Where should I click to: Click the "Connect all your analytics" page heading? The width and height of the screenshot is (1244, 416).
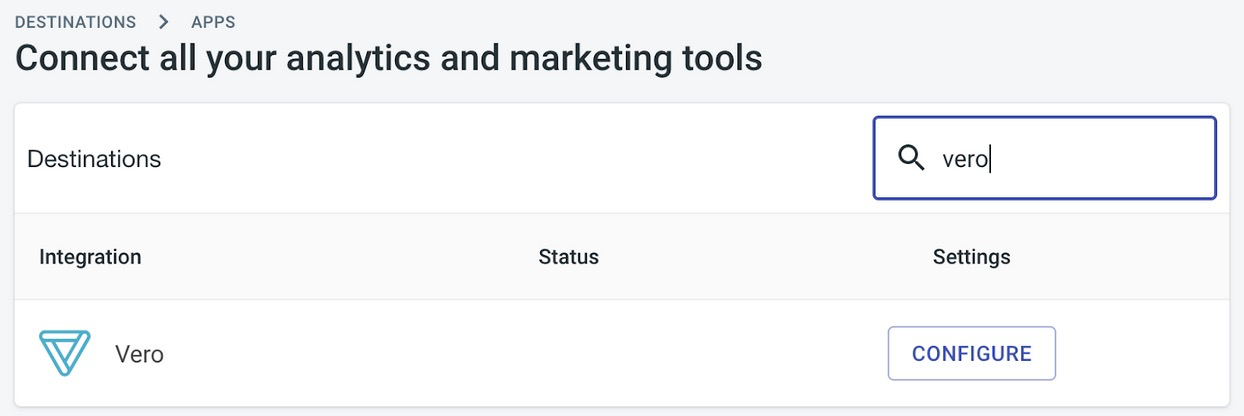pos(389,59)
